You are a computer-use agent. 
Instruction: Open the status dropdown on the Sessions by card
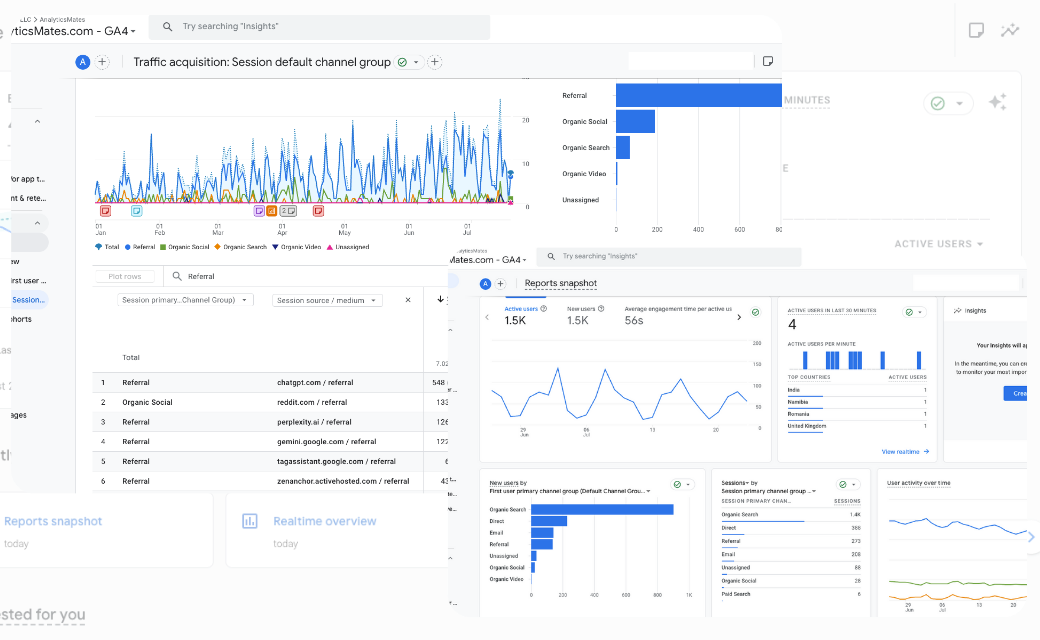coord(847,484)
